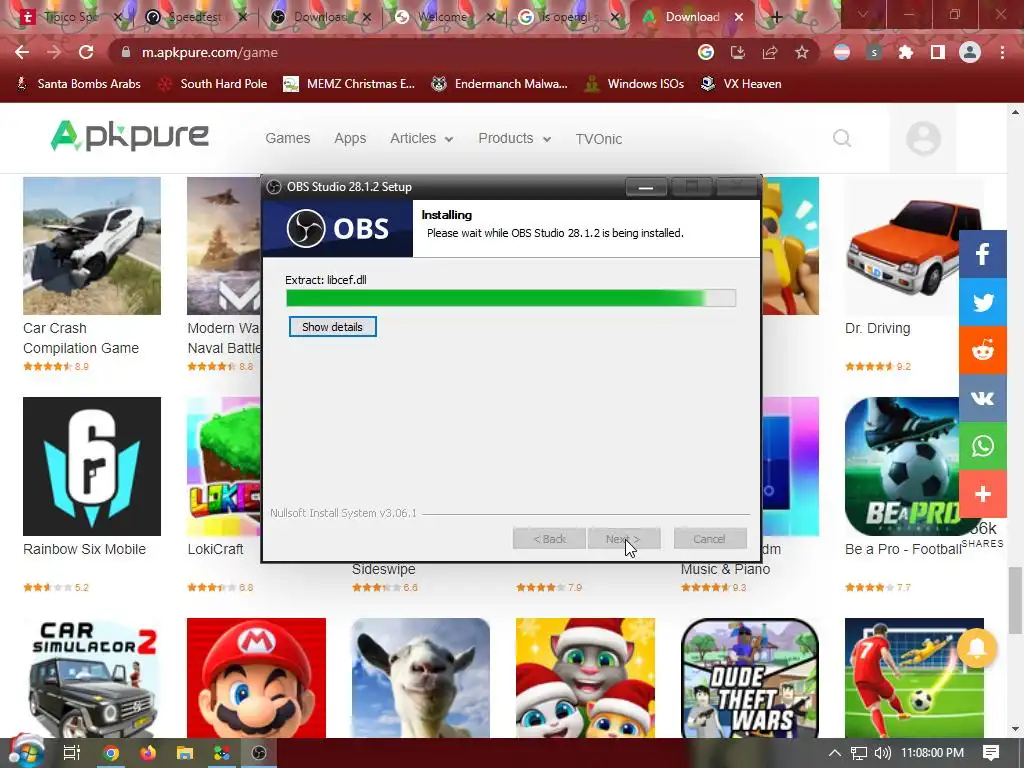Click Back in OBS Setup
Image resolution: width=1024 pixels, height=768 pixels.
(x=549, y=539)
